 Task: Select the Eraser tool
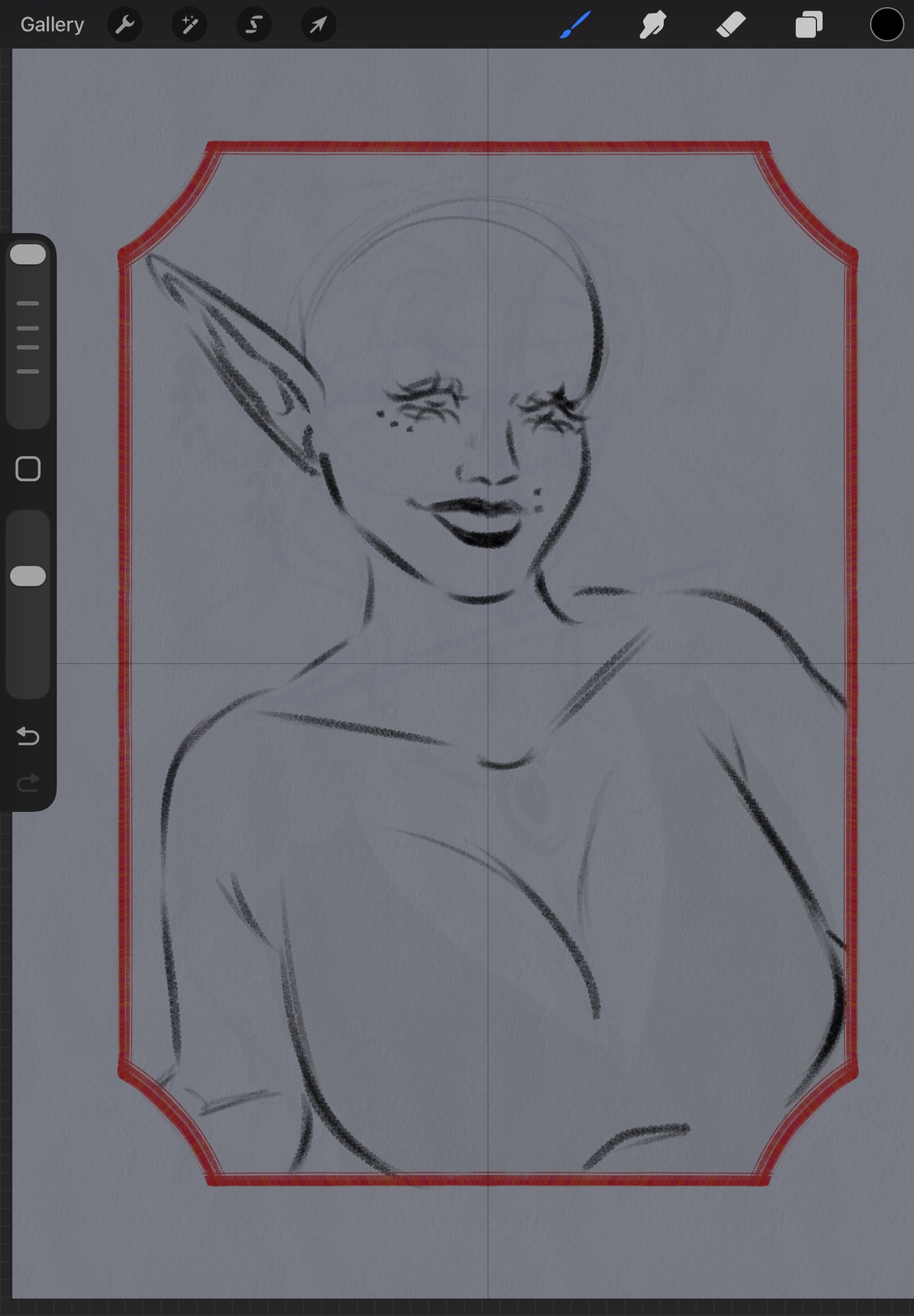730,25
